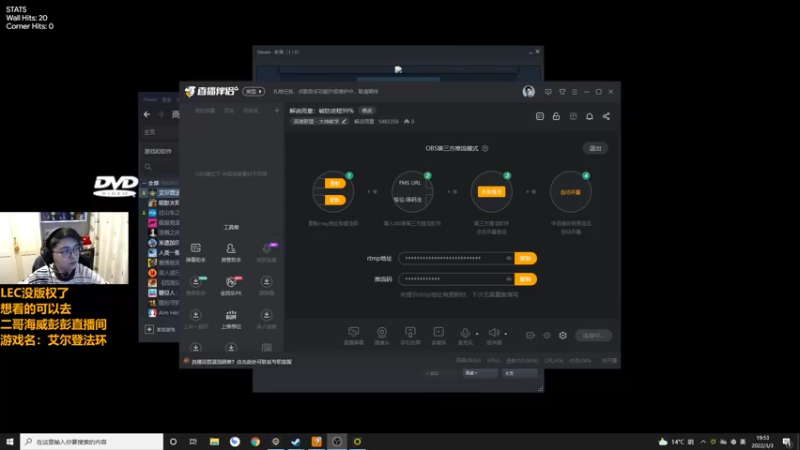The width and height of the screenshot is (800, 450).
Task: Click the 连接中 connecting button
Action: click(x=593, y=335)
